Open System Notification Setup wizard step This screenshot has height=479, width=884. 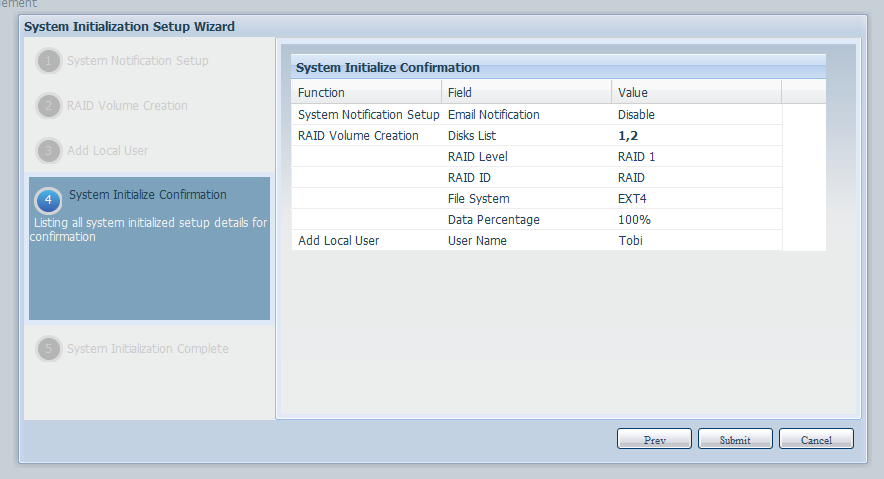coord(138,61)
